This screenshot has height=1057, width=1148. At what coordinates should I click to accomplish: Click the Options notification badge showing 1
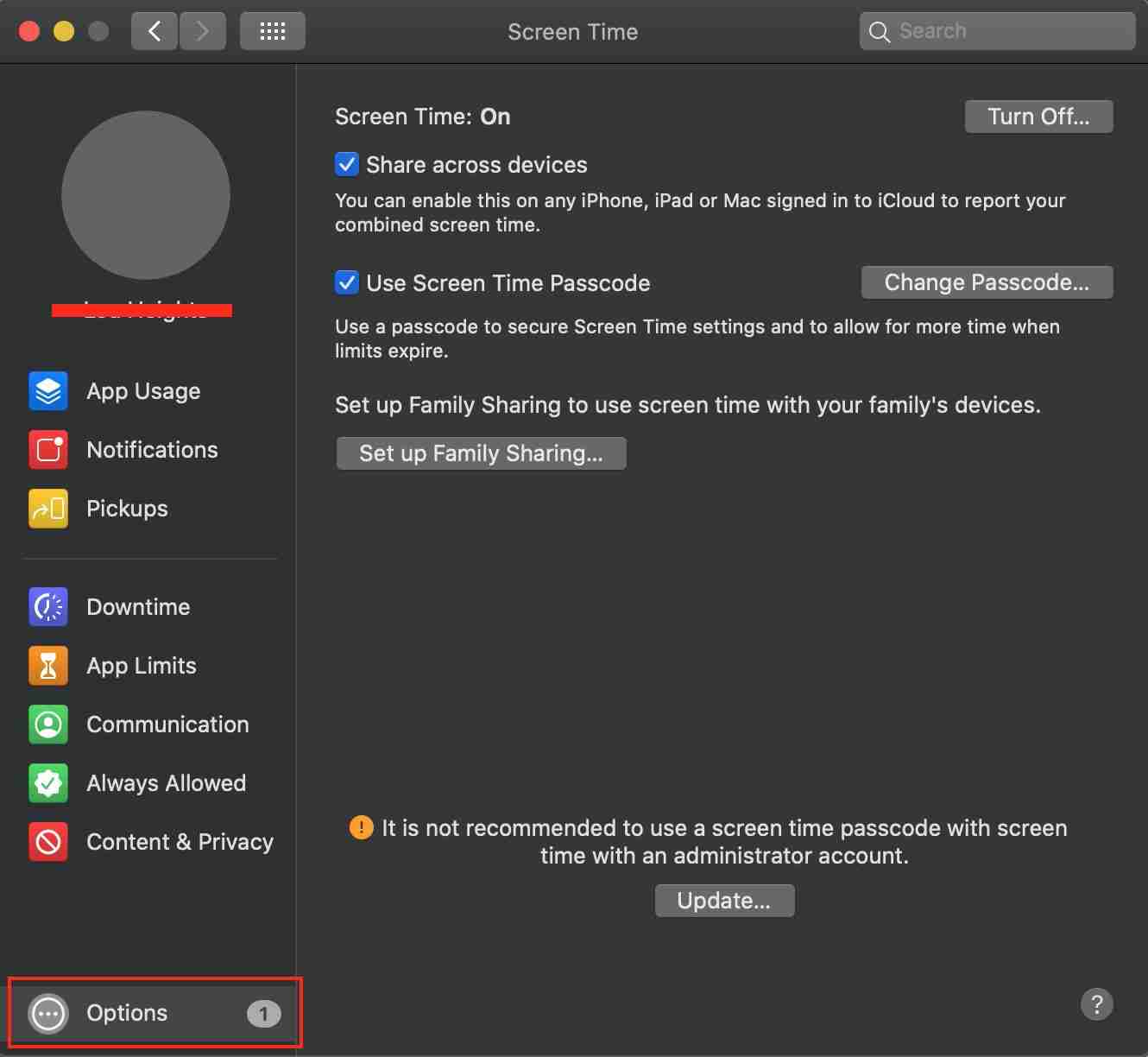[x=264, y=1014]
